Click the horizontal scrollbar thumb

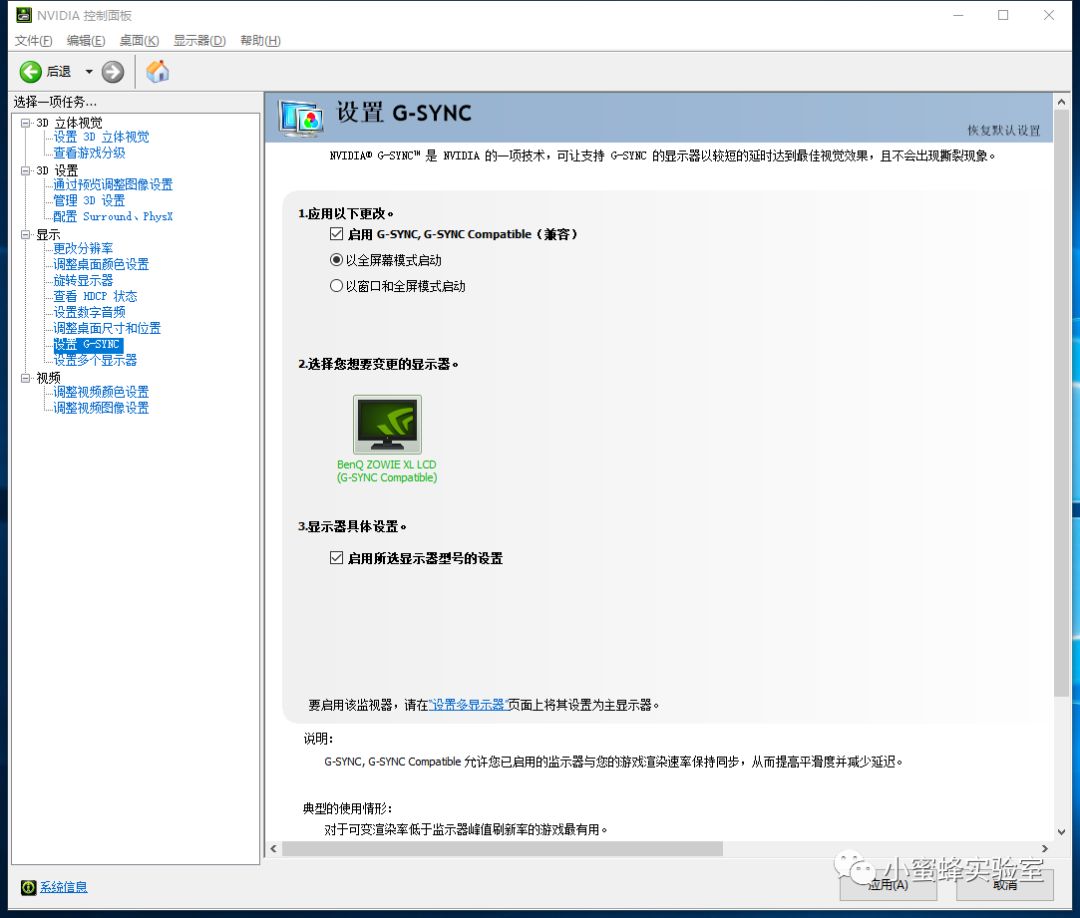502,848
